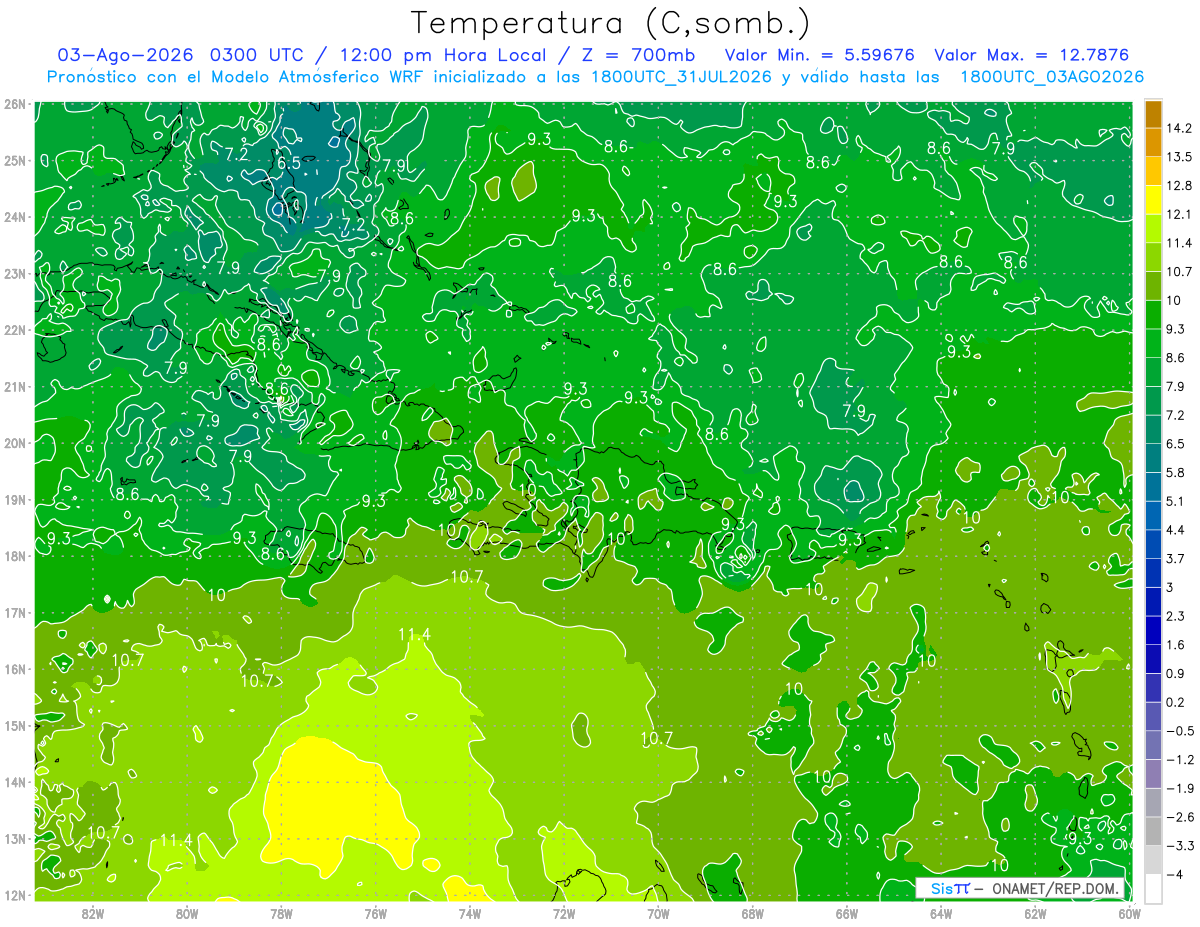Click the "80W" longitude axis label
The height and width of the screenshot is (927, 1200).
[187, 914]
